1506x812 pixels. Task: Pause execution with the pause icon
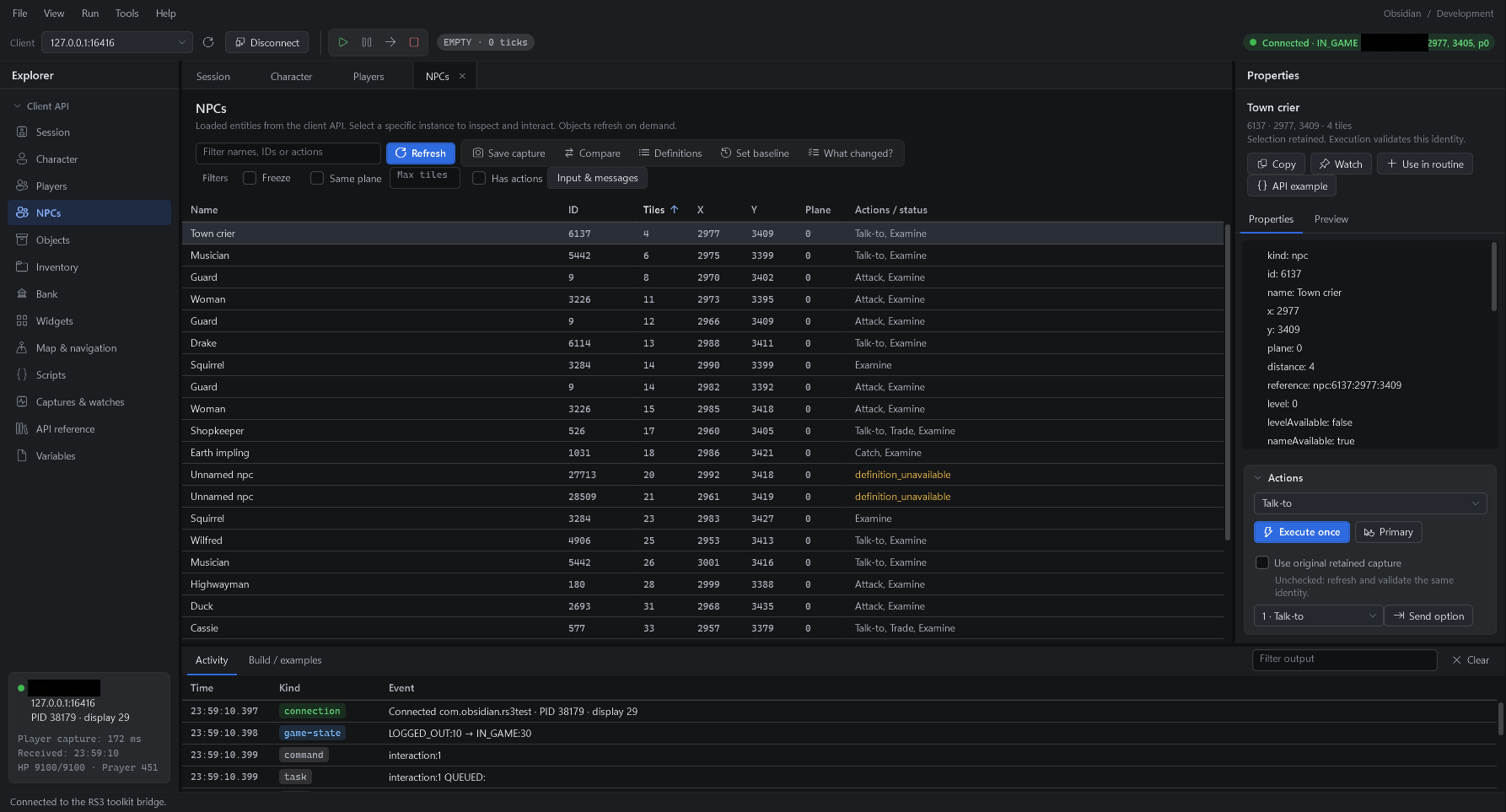367,42
